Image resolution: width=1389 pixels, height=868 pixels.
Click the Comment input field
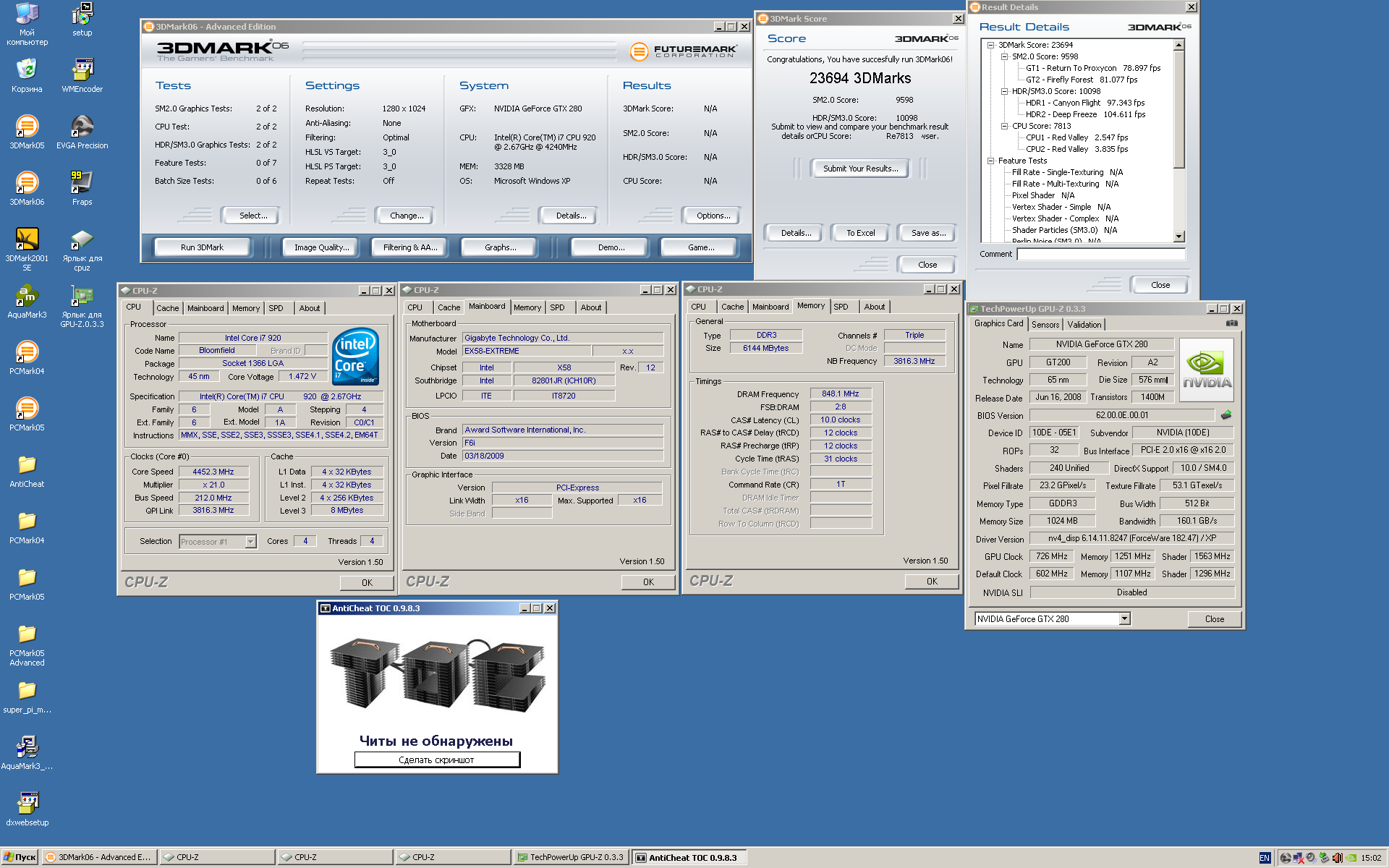(x=1101, y=255)
